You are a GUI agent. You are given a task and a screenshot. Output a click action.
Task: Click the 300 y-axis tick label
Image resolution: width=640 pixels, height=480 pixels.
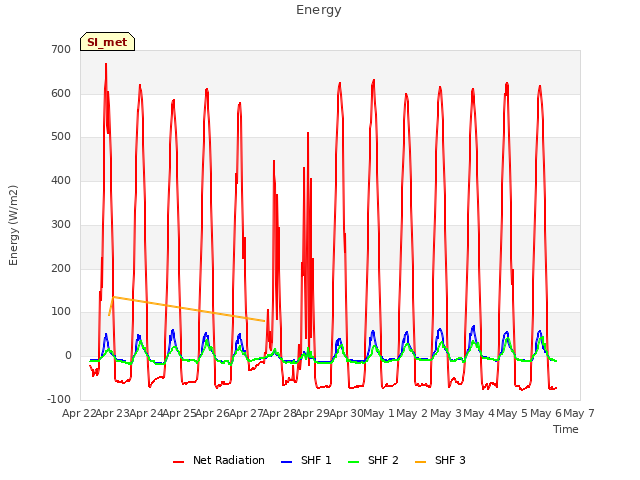[x=61, y=224]
